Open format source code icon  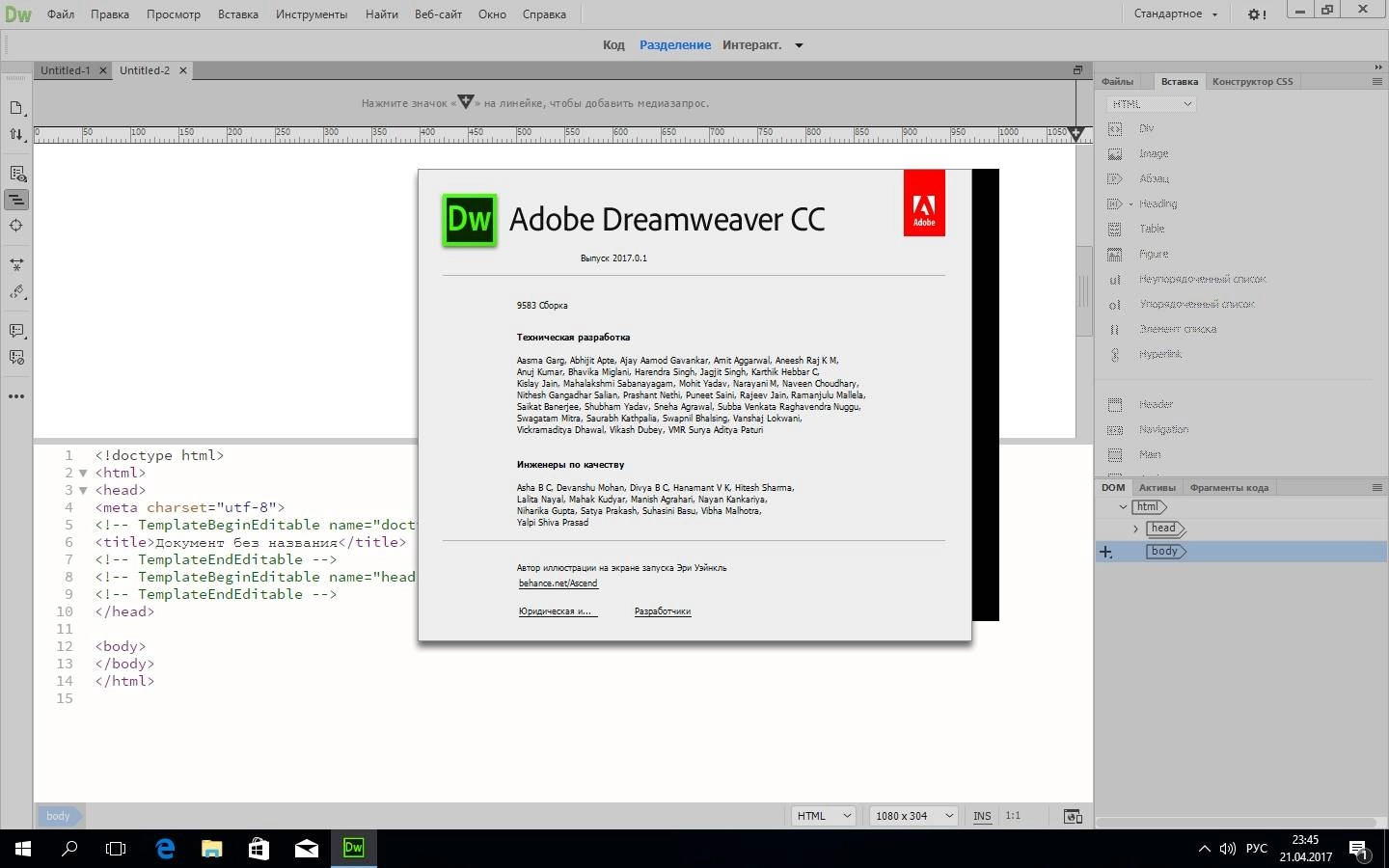16,292
